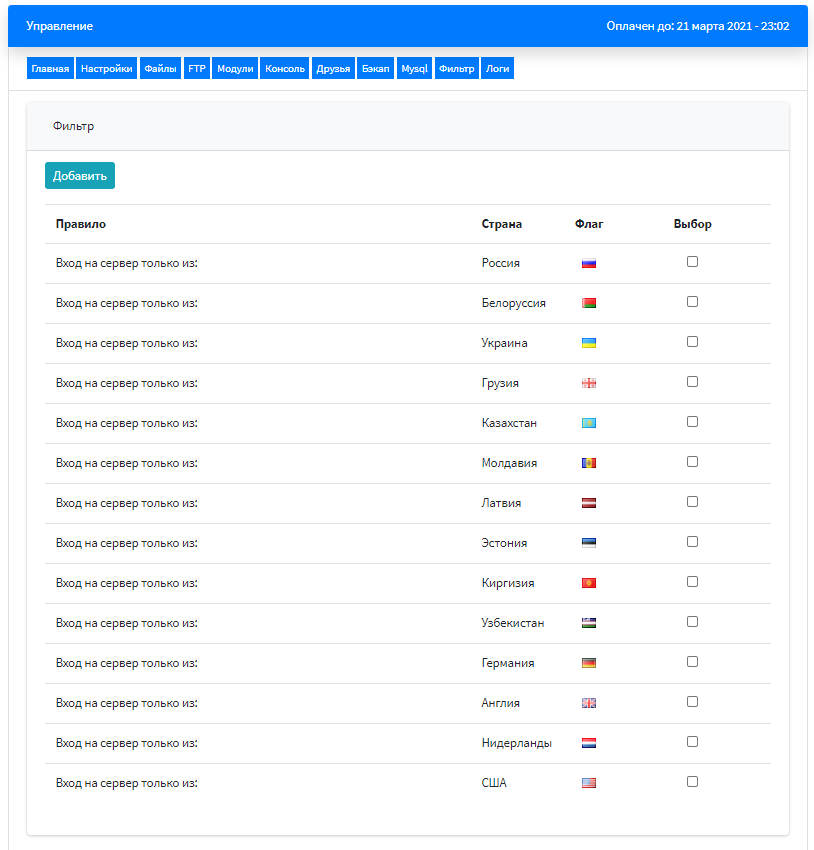Click the Казахстан country name

point(509,423)
